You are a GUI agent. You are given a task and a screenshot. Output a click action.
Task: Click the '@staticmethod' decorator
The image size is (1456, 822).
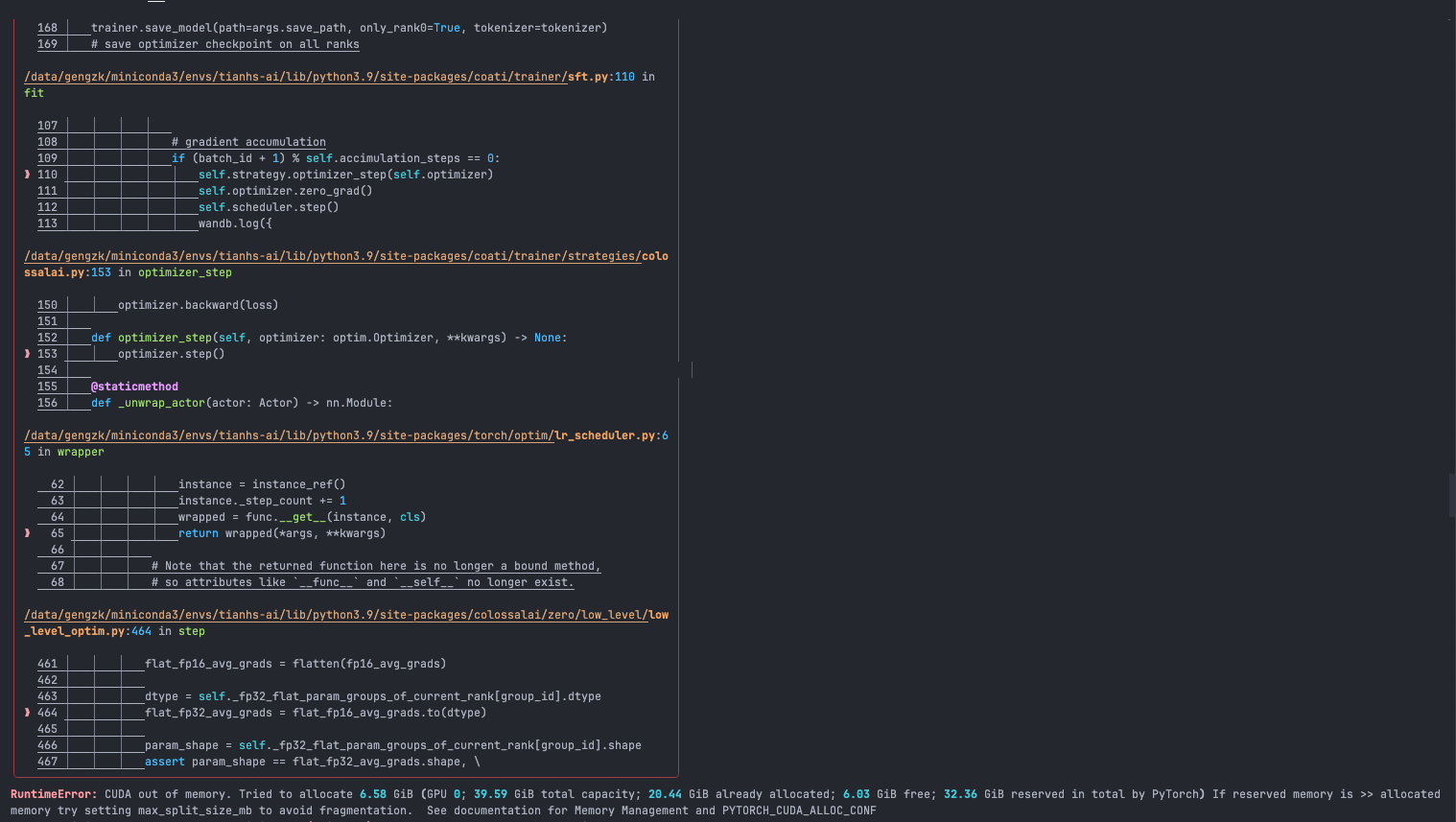point(134,387)
